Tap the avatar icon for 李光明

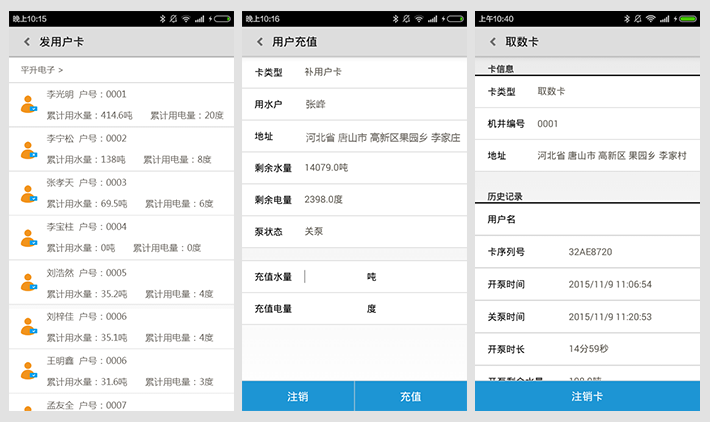point(28,105)
